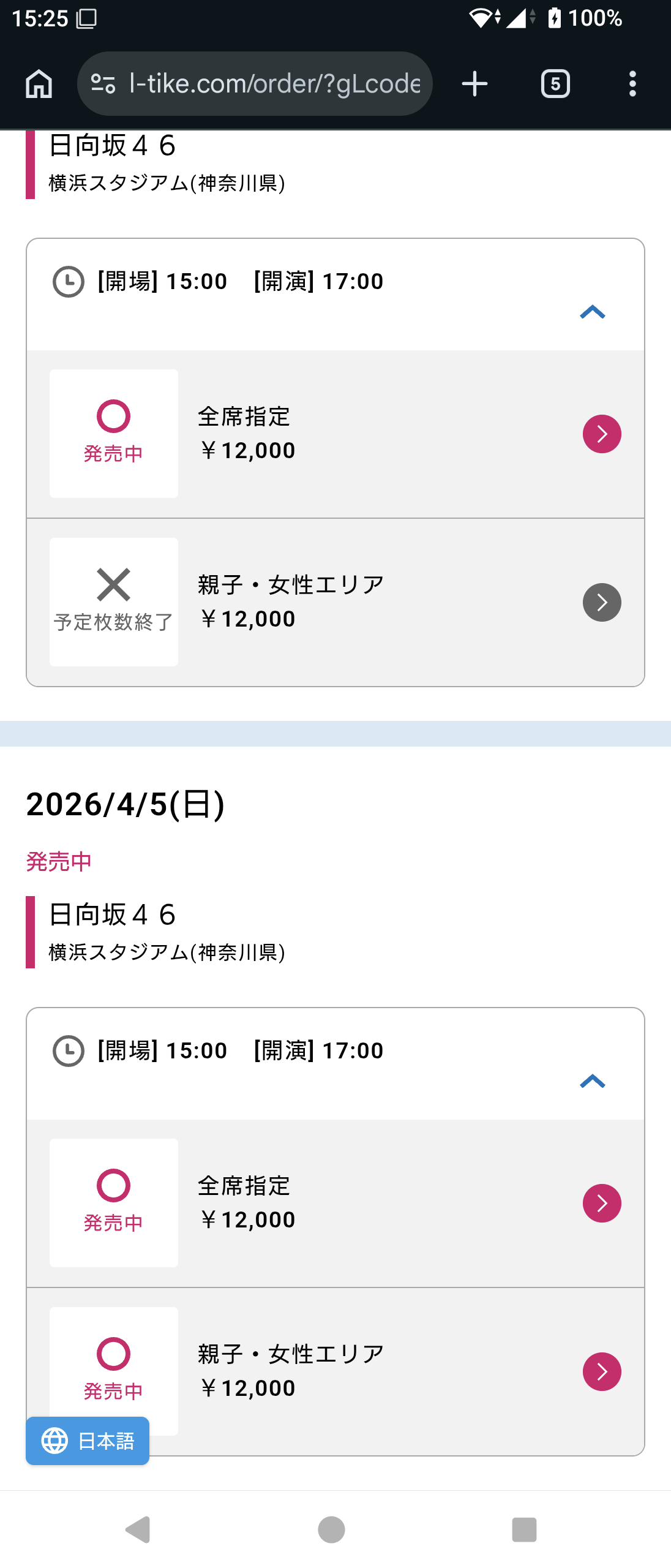The image size is (671, 1568).
Task: Tap pink arrow for 4/5 全席指定 ticket
Action: [602, 1204]
